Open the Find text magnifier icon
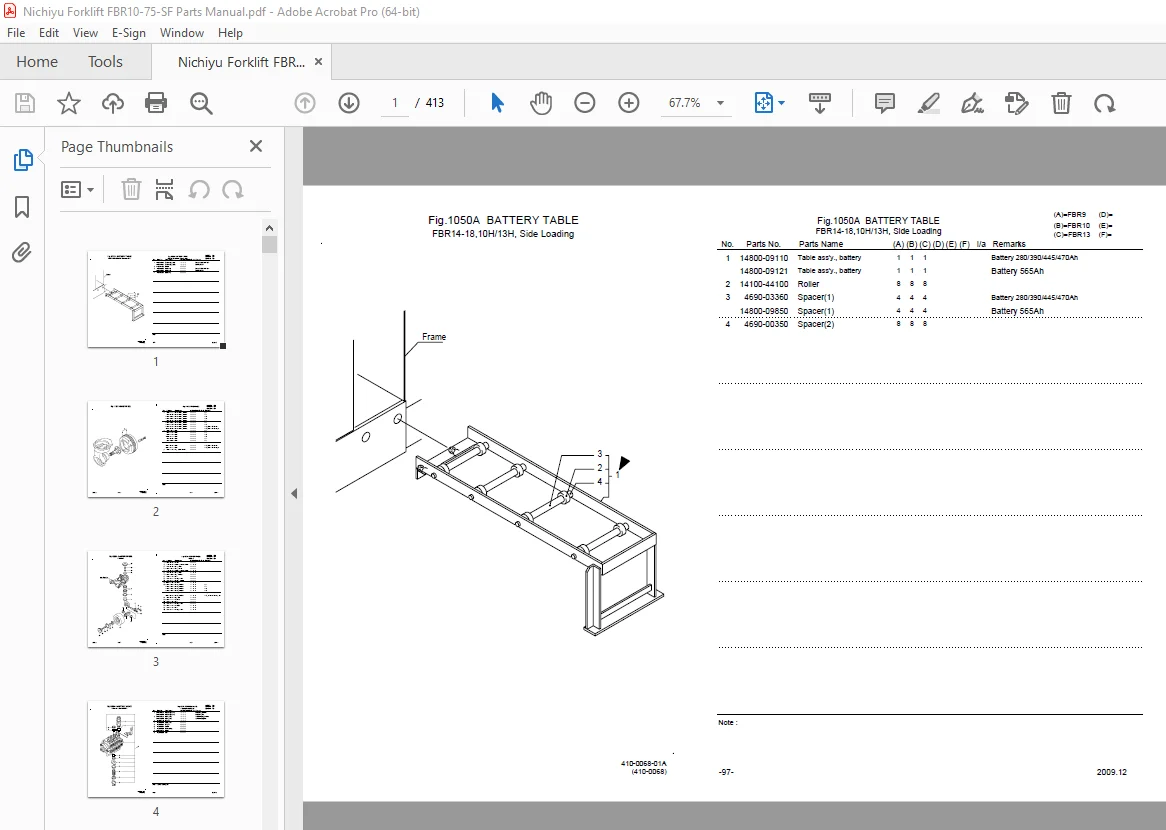The image size is (1166, 830). point(201,103)
